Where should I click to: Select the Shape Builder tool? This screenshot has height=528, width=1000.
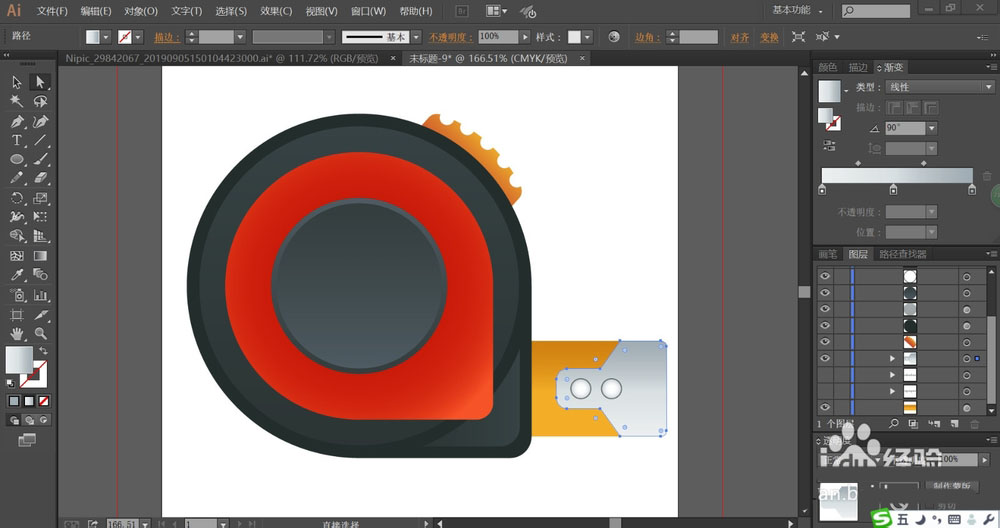[x=17, y=236]
